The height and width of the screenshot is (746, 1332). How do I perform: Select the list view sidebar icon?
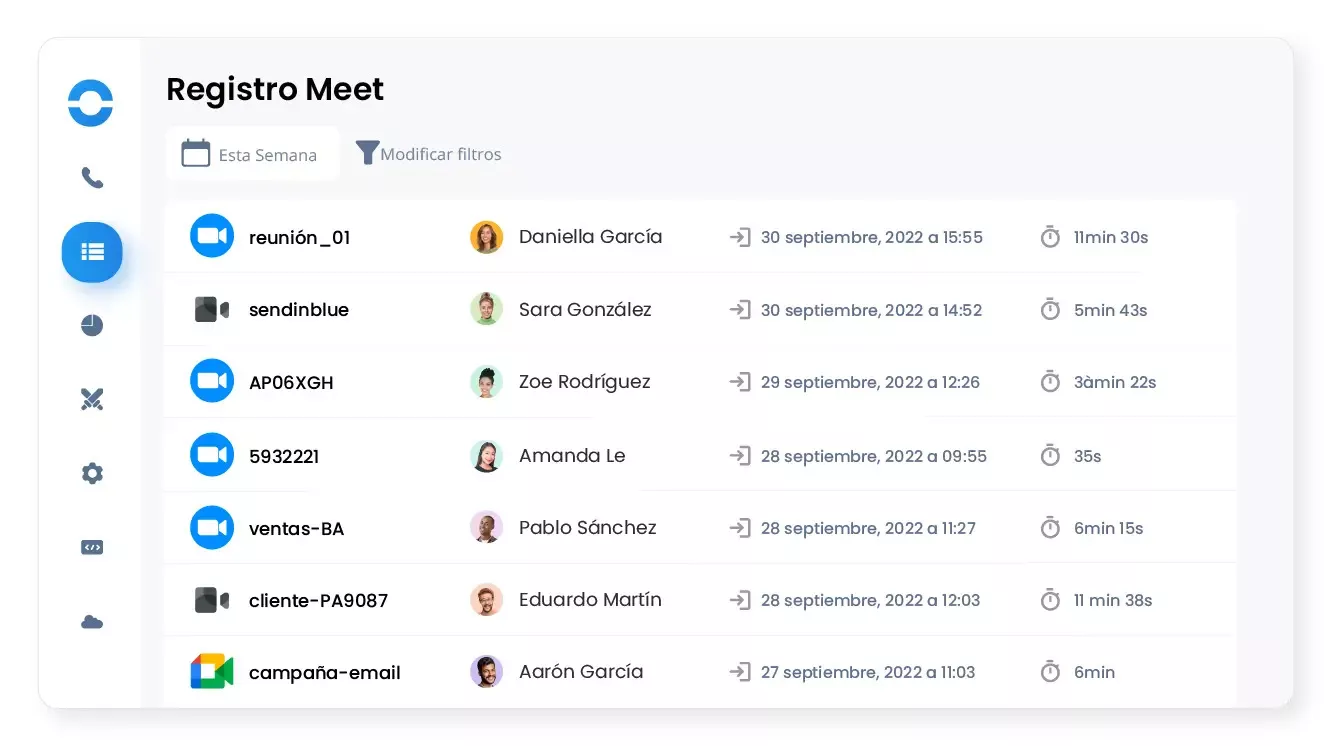point(92,252)
